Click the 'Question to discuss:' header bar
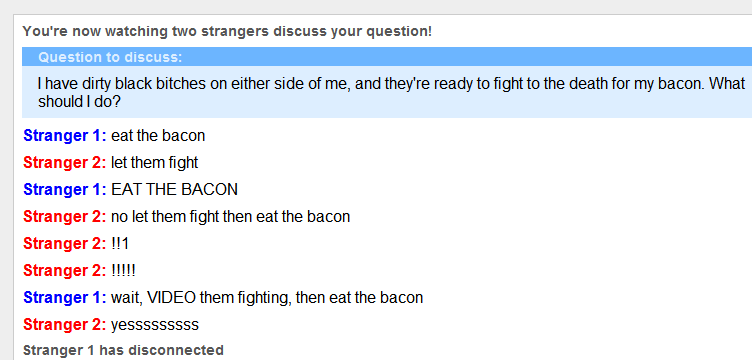 pos(387,57)
